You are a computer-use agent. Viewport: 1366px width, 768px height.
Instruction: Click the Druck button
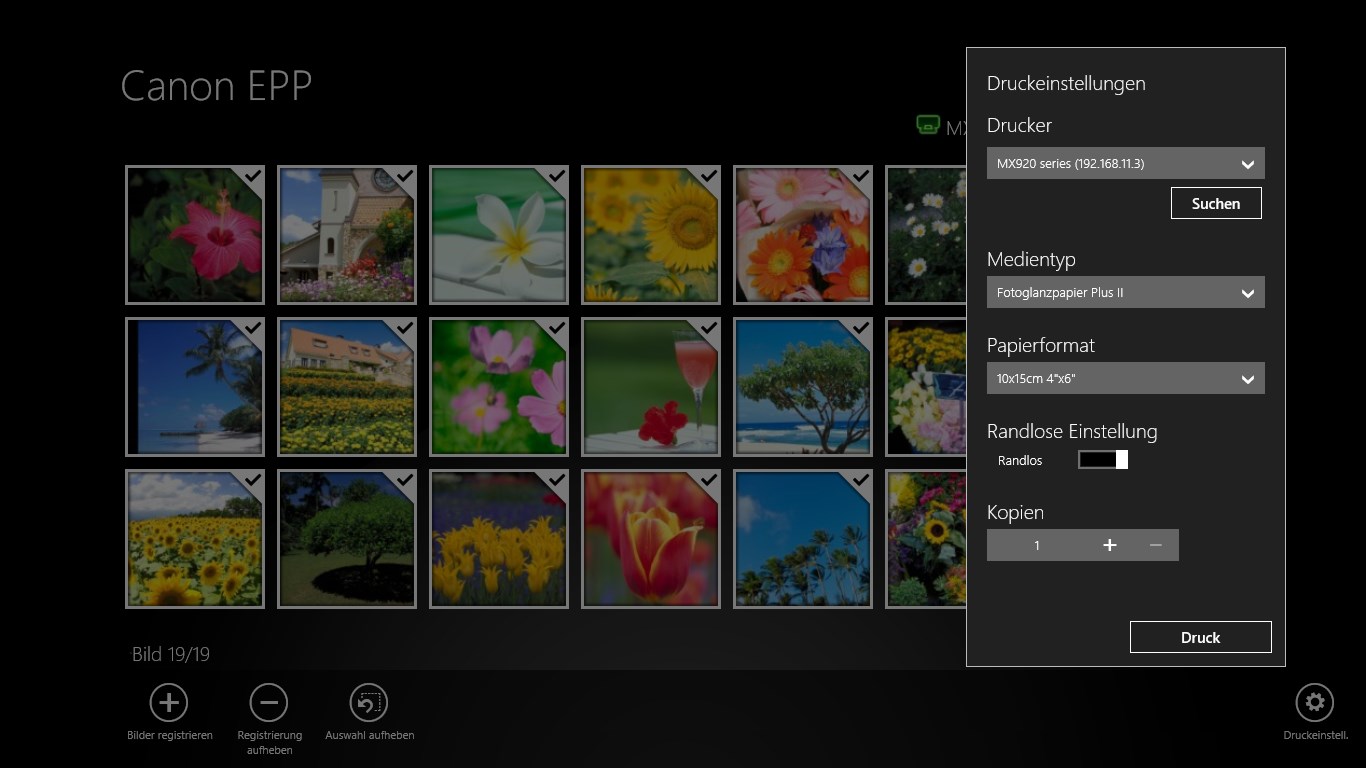[x=1201, y=637]
